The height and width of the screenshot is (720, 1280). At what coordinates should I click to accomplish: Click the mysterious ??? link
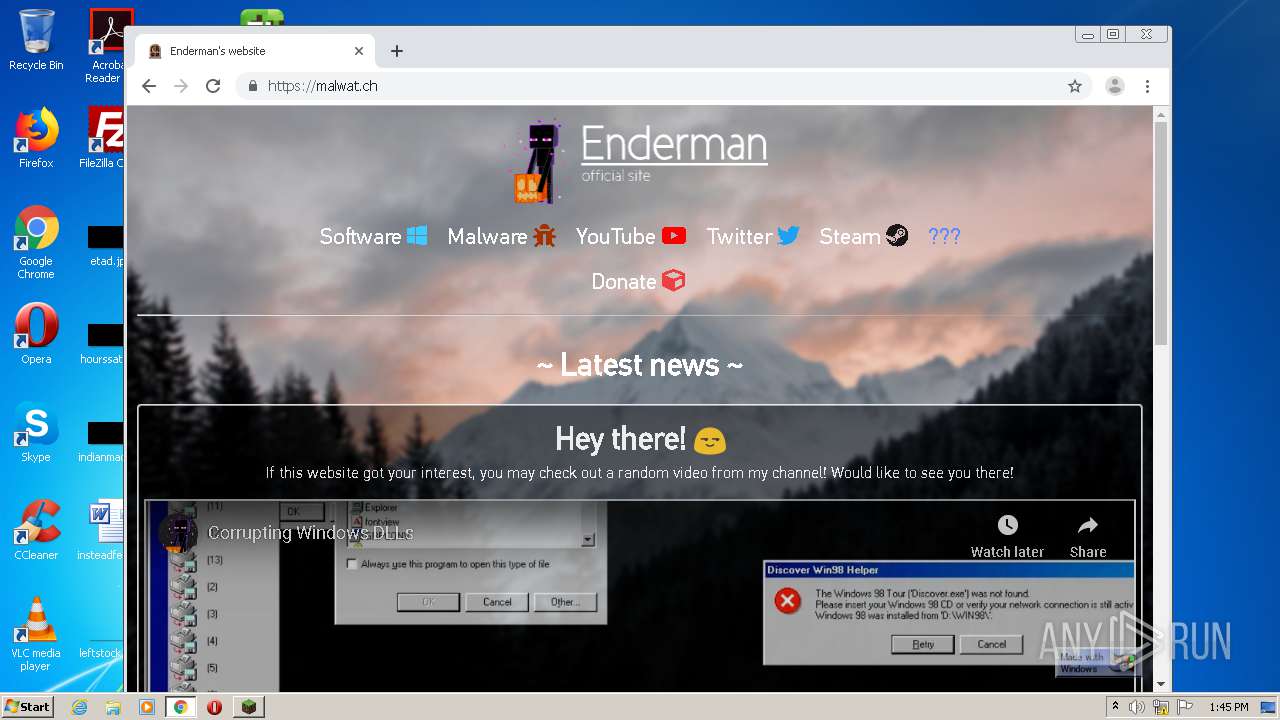(944, 236)
